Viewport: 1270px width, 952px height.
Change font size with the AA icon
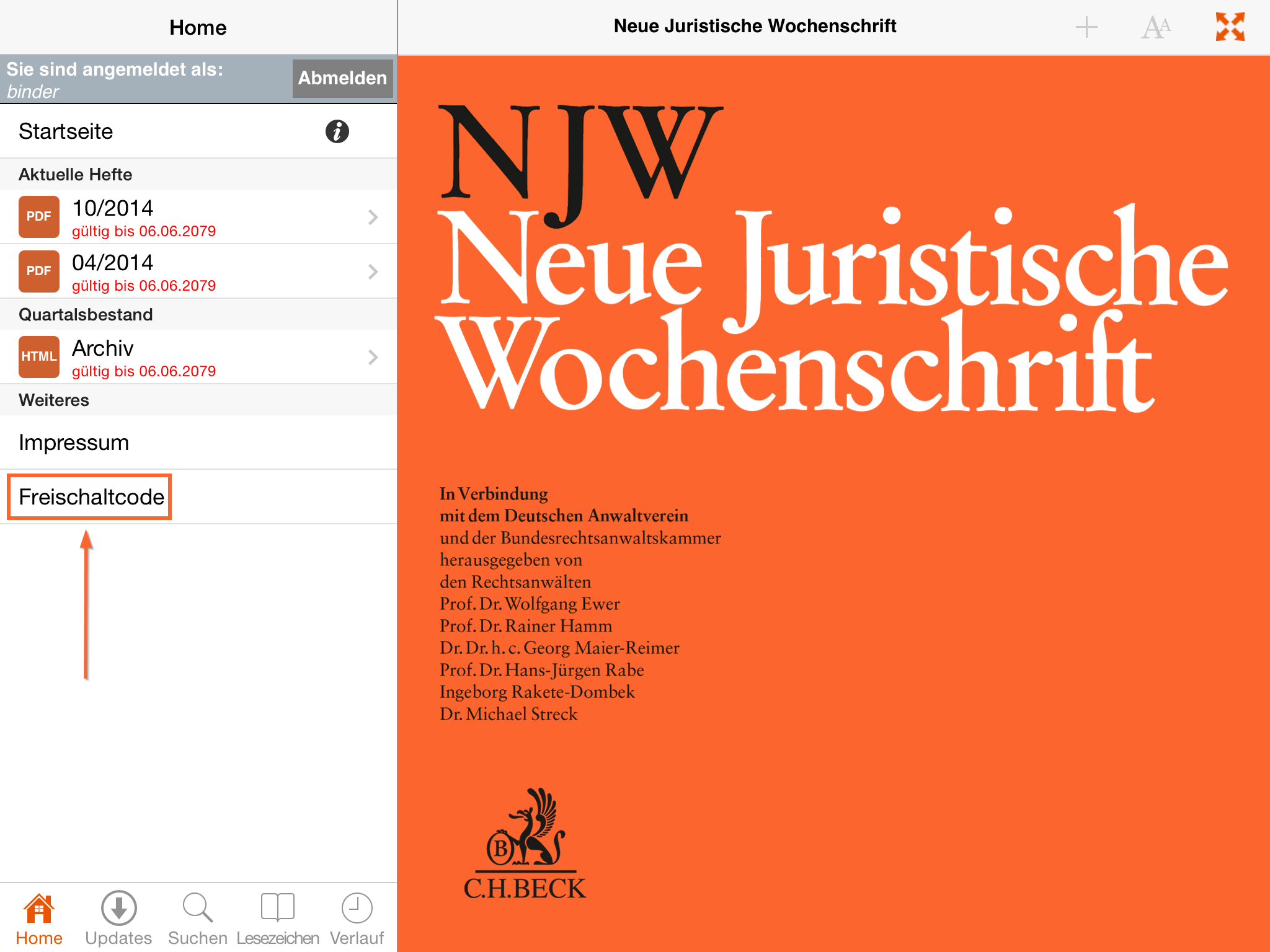click(1156, 27)
